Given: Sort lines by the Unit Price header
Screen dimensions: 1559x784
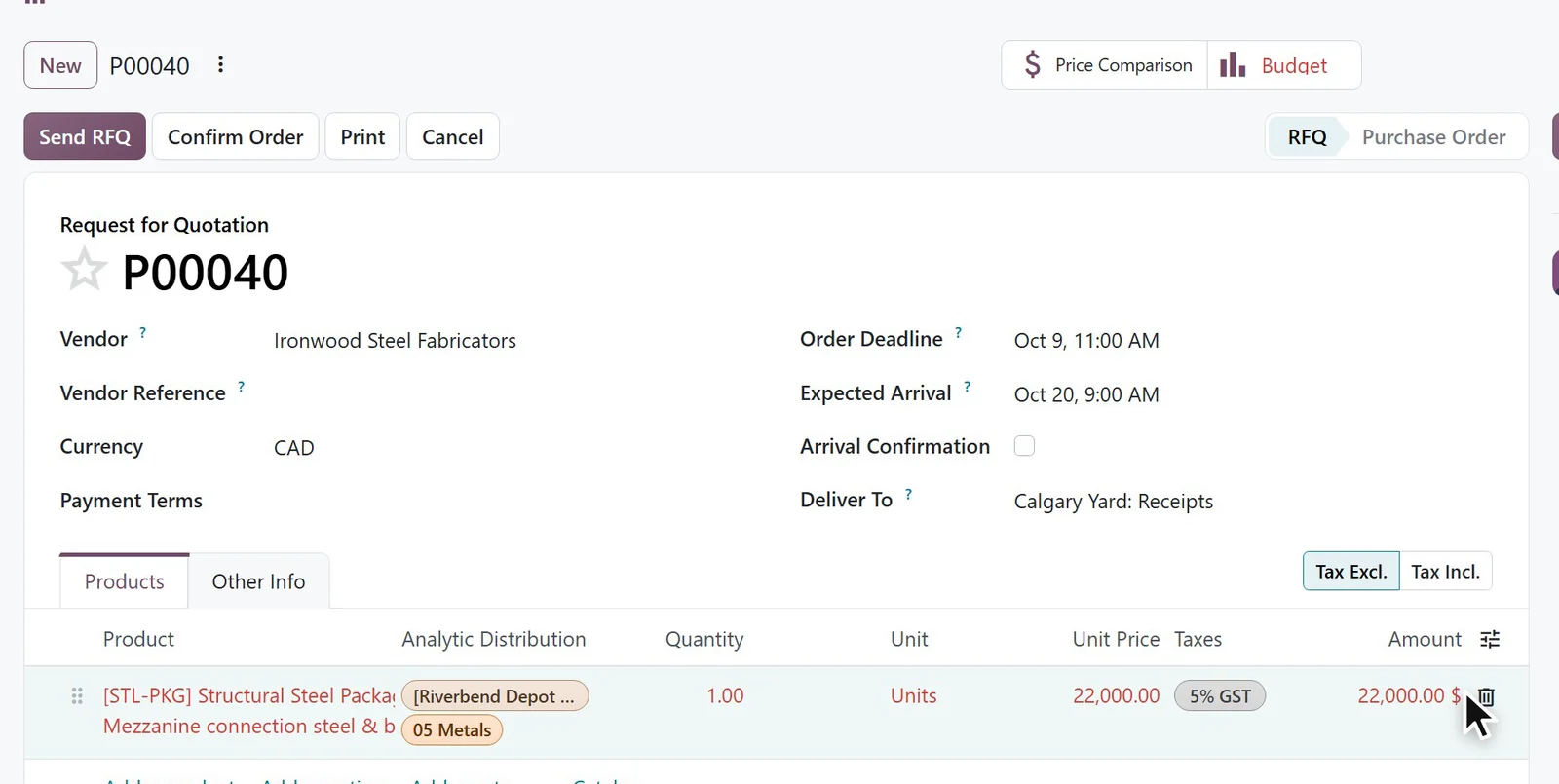Looking at the screenshot, I should 1116,639.
